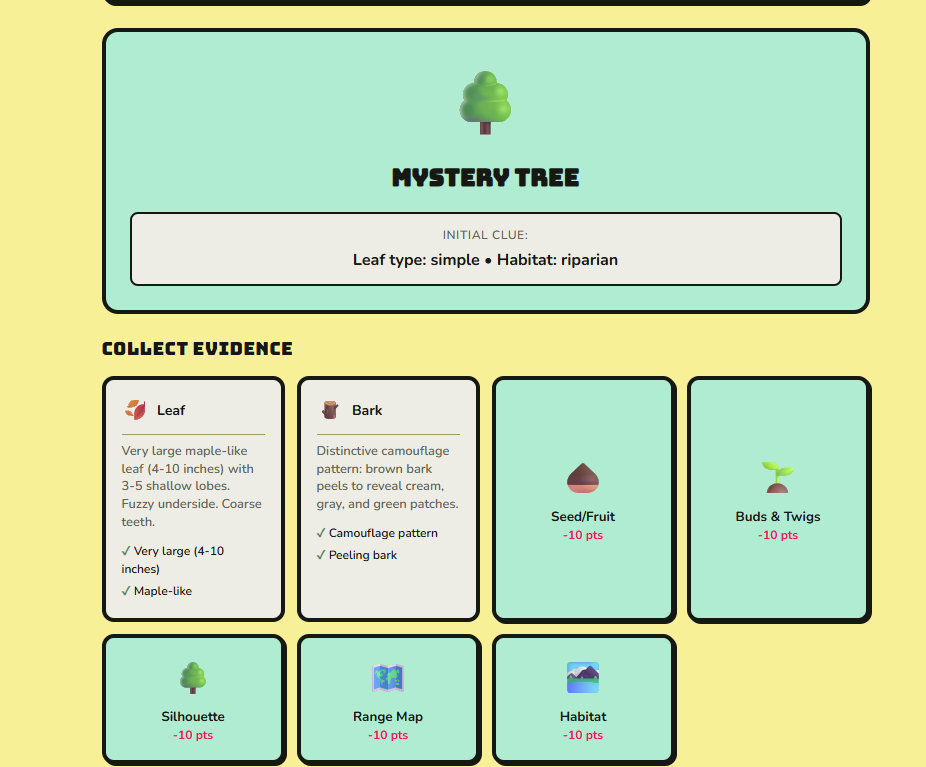Click the seedling Buds & Twigs icon
Viewport: 926px width, 767px height.
[777, 477]
